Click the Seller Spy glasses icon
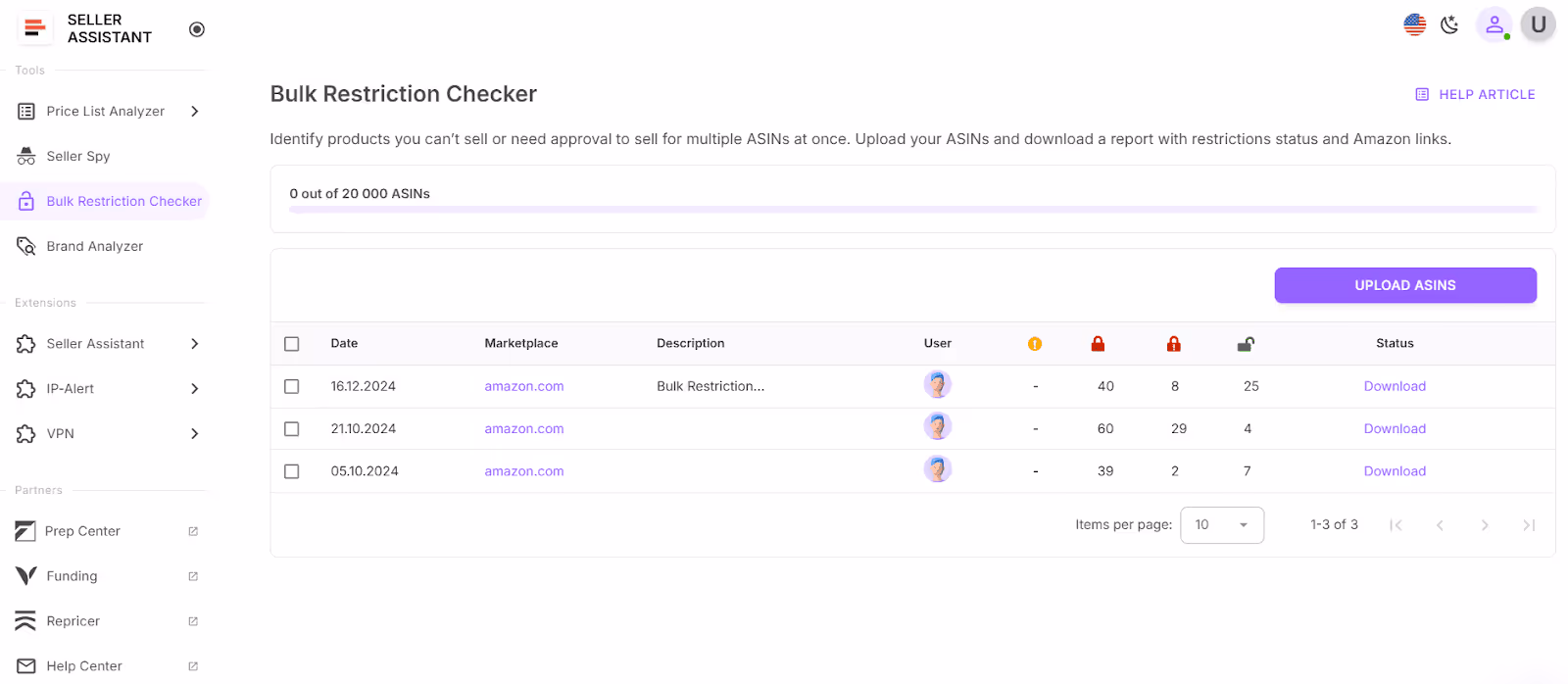Viewport: 1568px width, 684px height. coord(26,157)
